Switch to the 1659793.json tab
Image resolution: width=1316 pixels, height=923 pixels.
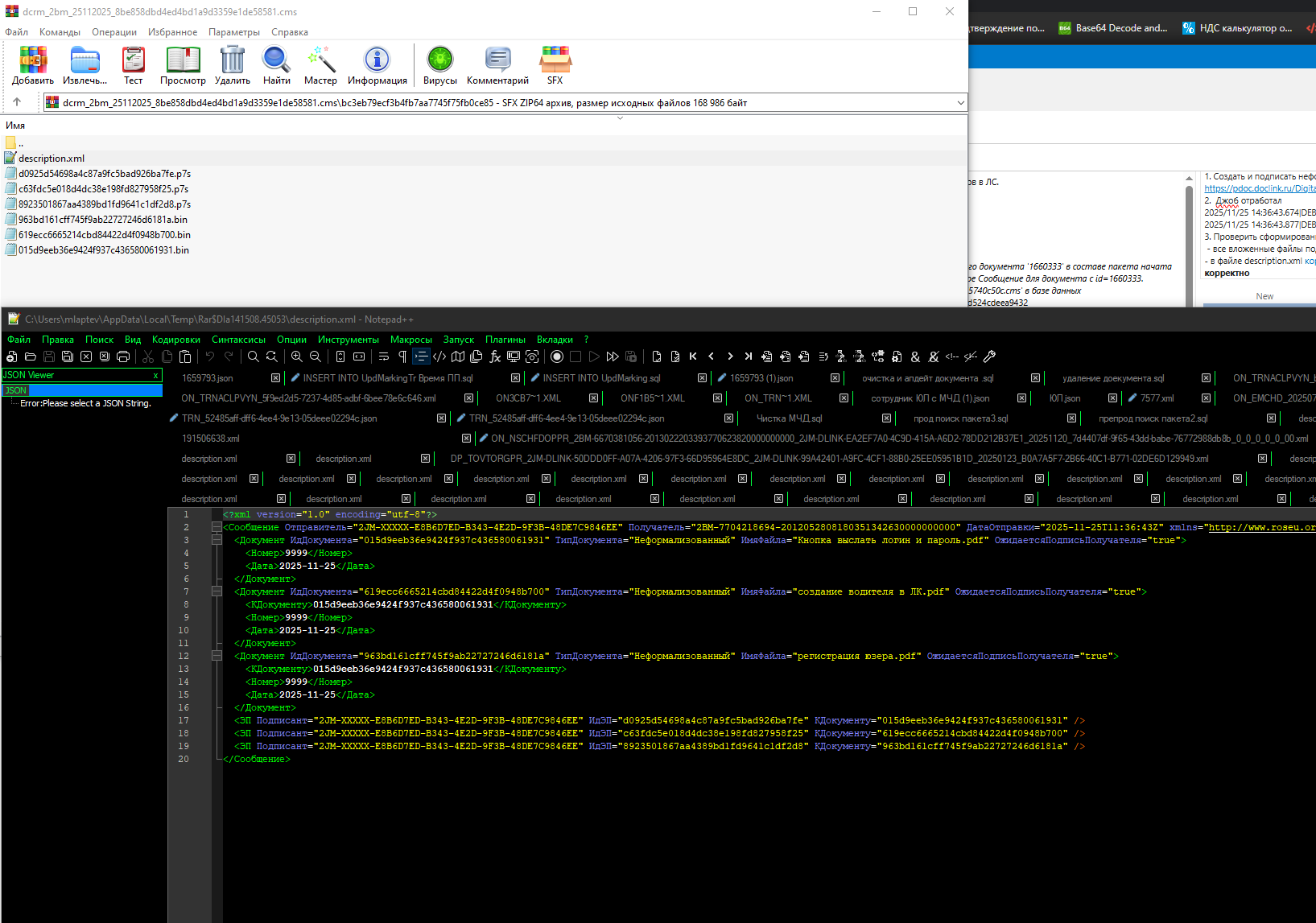coord(207,378)
